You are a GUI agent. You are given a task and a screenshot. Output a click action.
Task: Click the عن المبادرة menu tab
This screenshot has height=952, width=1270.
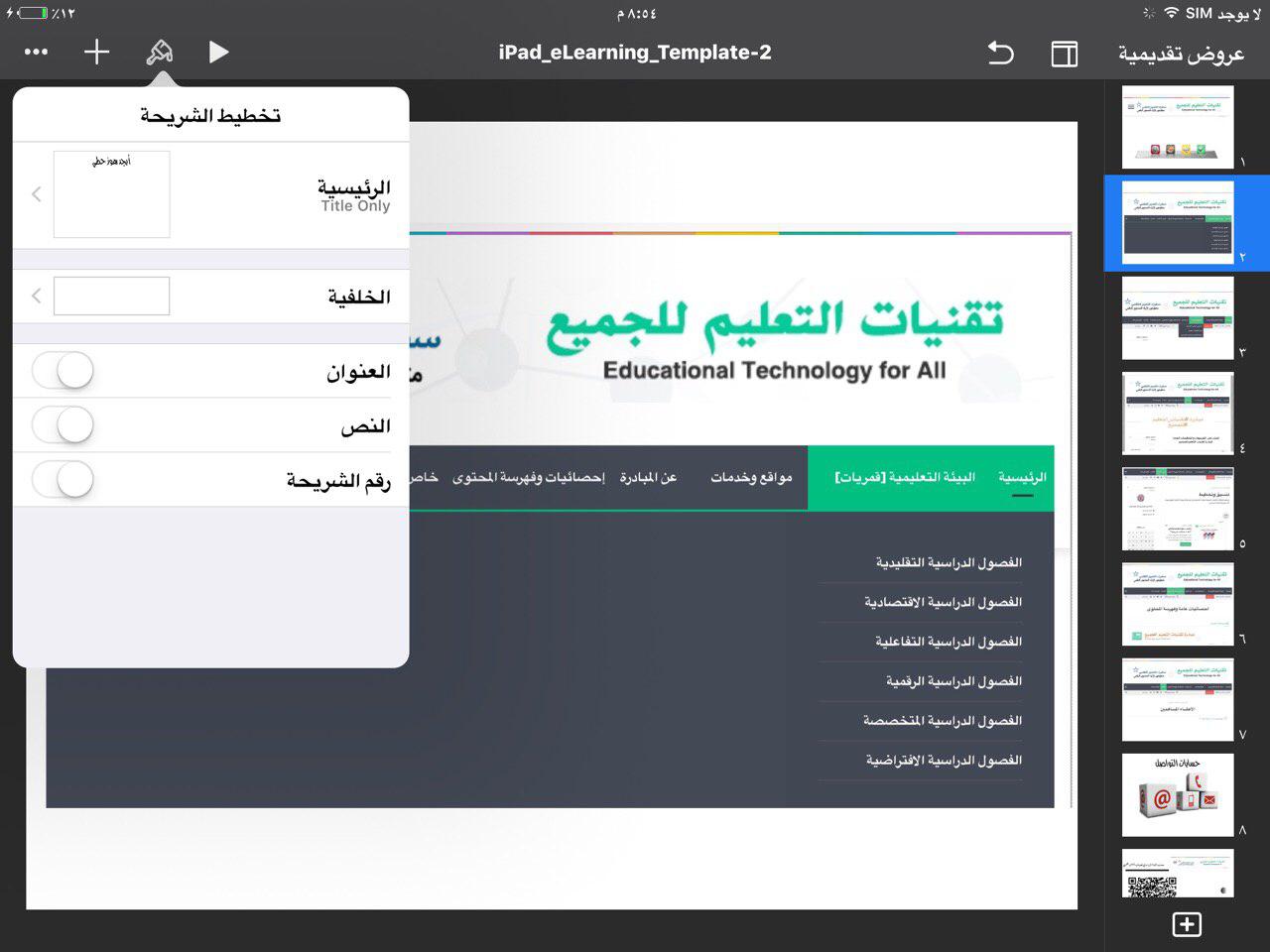tap(648, 478)
